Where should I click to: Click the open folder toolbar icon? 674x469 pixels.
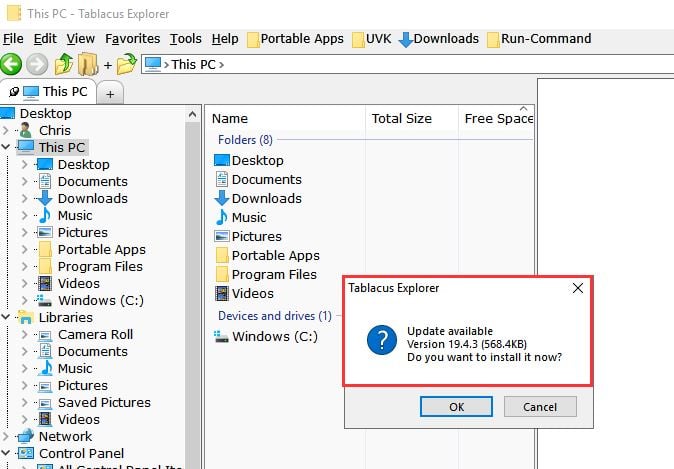click(x=126, y=64)
